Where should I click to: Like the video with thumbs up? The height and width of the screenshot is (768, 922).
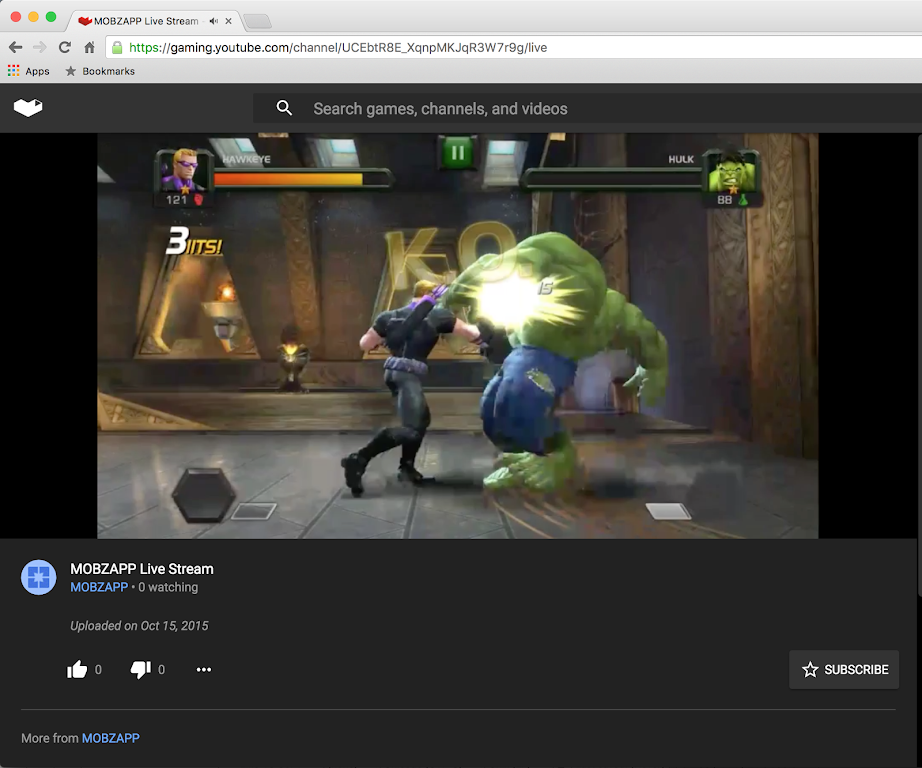(77, 670)
